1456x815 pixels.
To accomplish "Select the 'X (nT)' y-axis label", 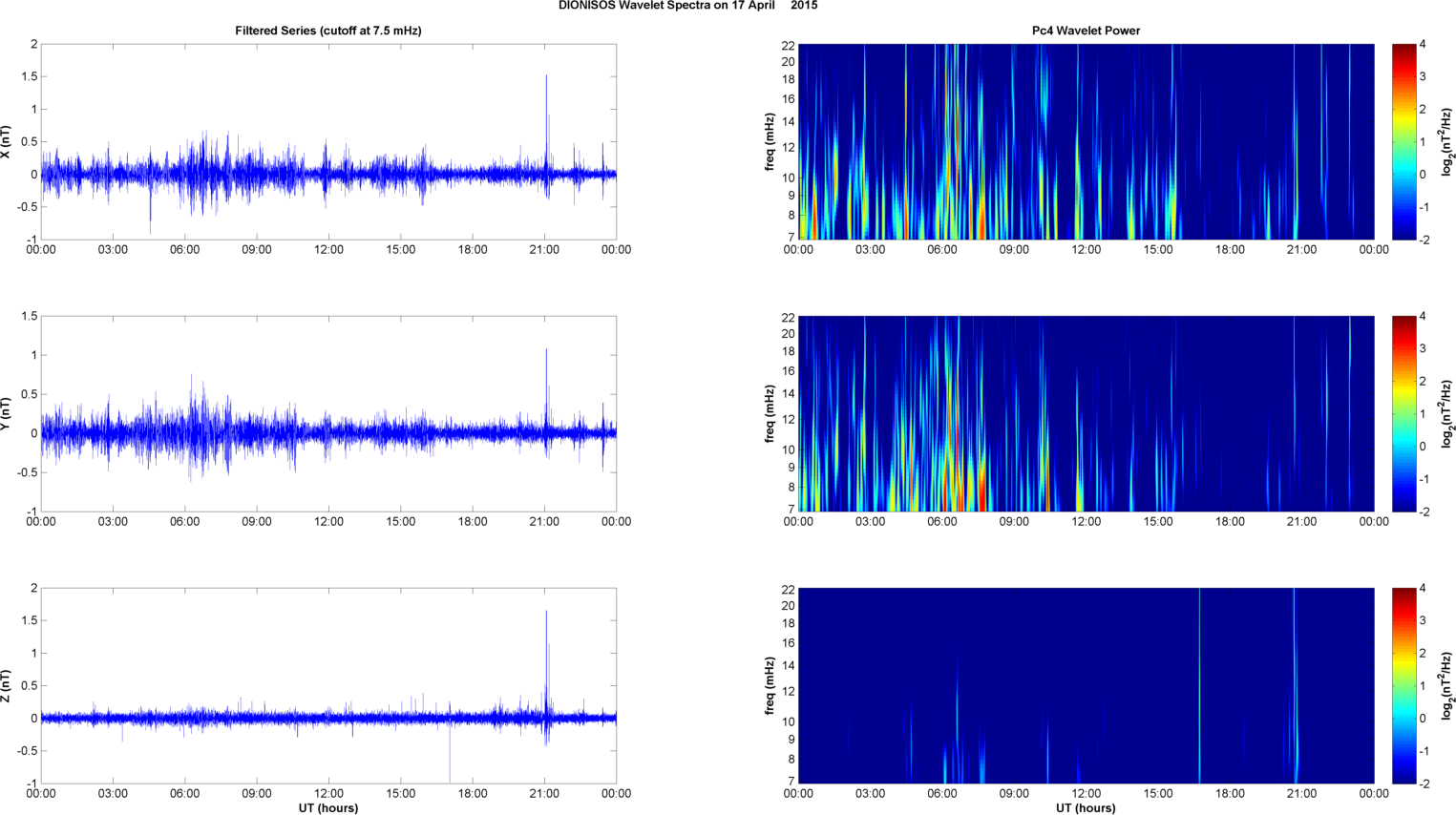I will coord(7,141).
